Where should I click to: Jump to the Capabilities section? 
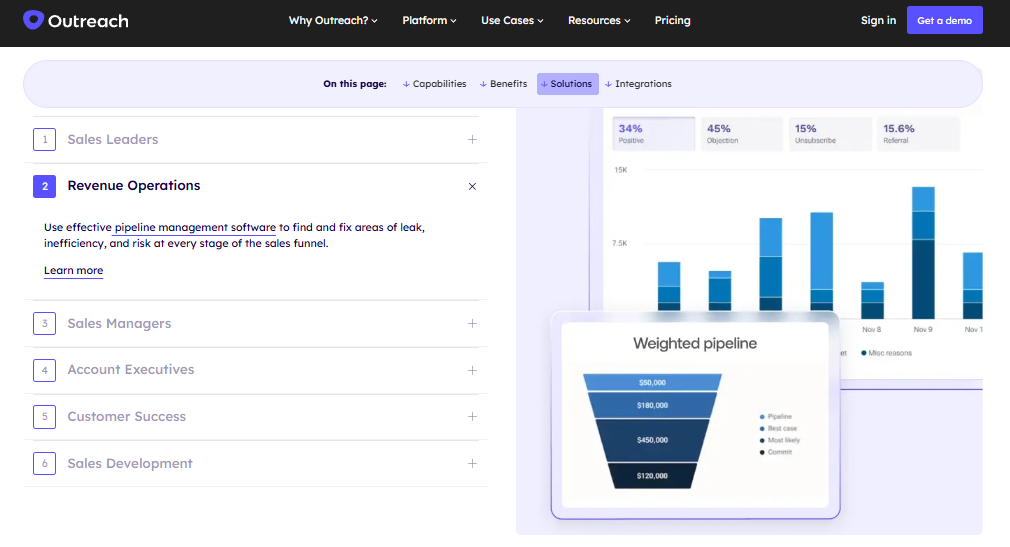(x=434, y=84)
